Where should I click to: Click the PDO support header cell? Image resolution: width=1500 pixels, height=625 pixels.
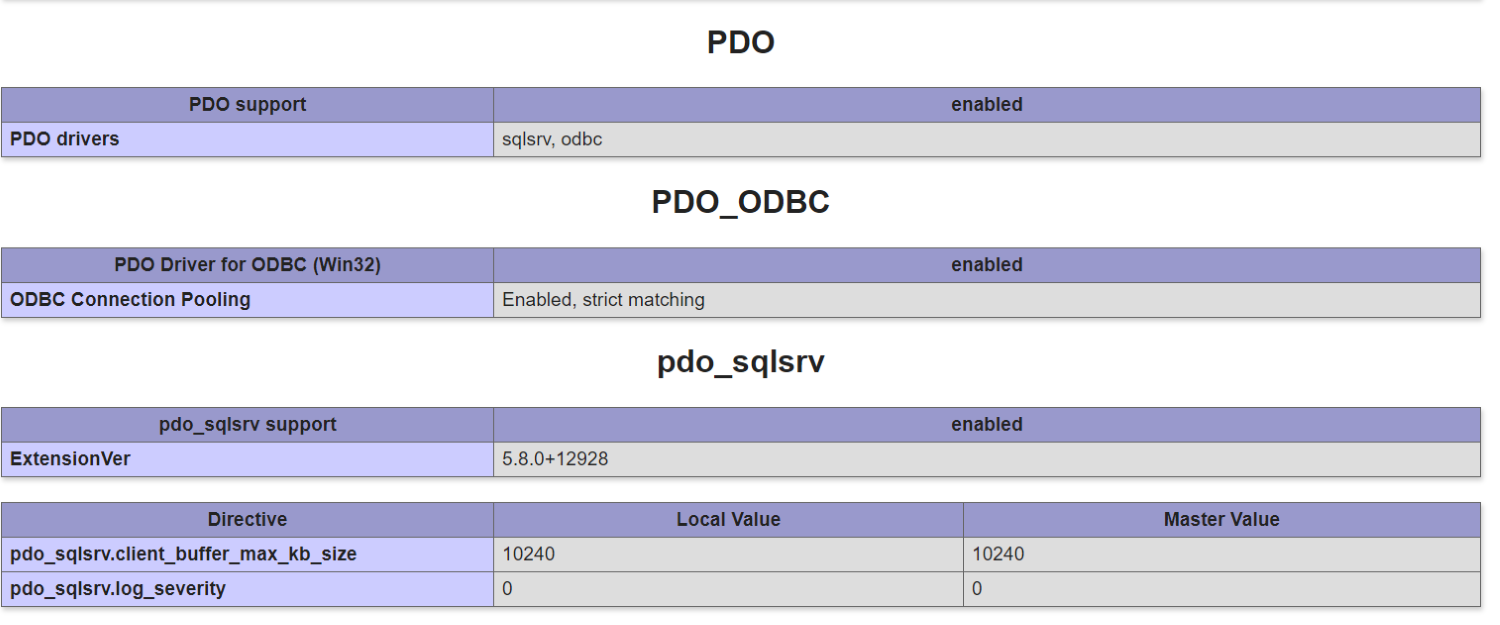247,105
